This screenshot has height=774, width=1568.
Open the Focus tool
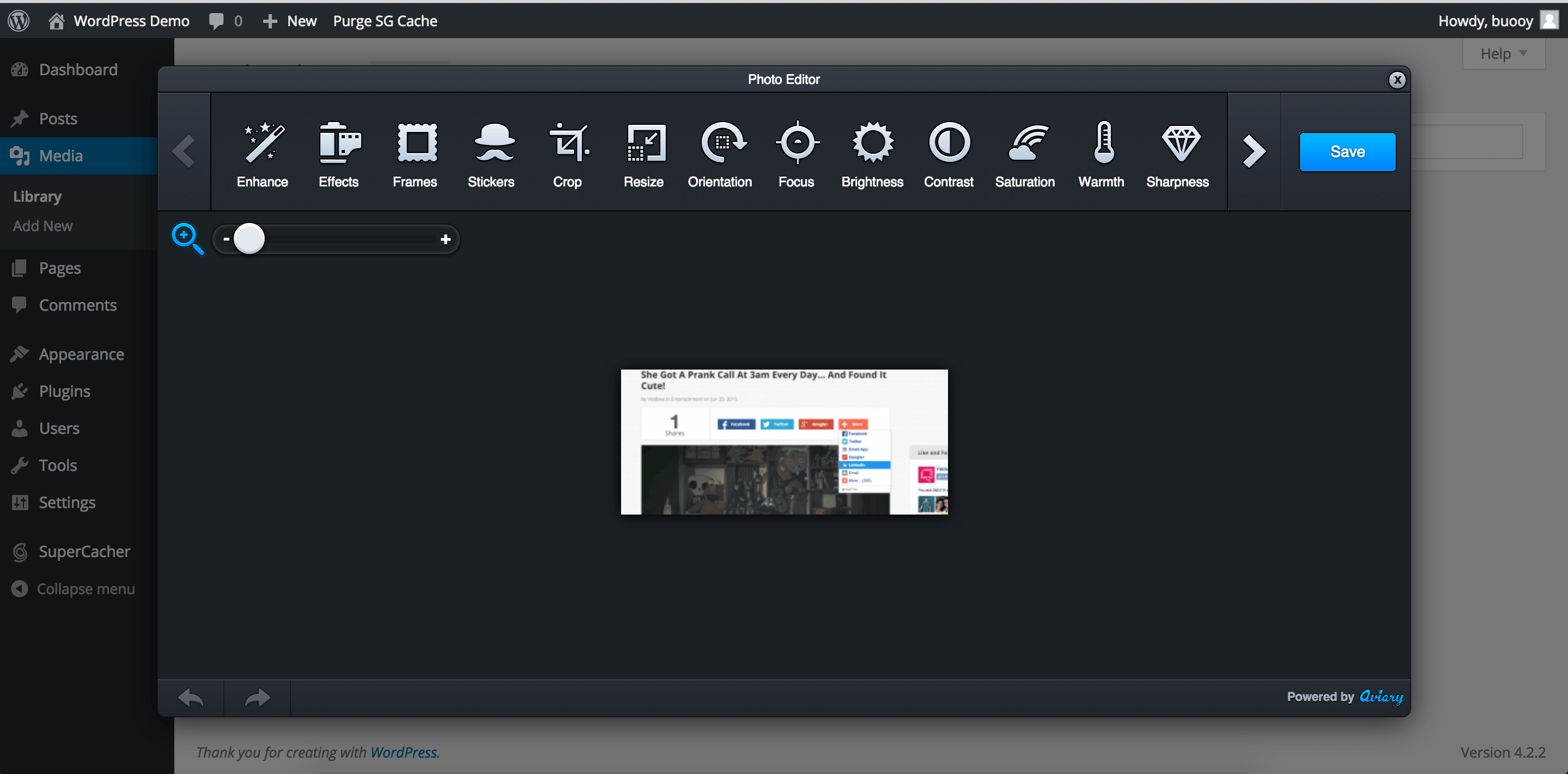point(796,154)
